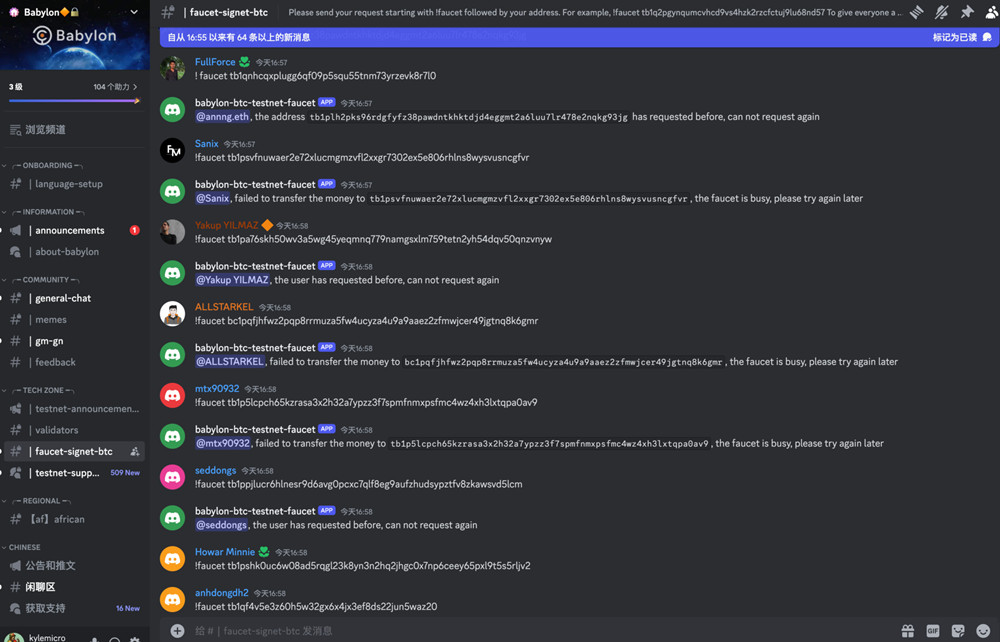1000x642 pixels.
Task: Toggle the muted notification bell icon
Action: (x=941, y=13)
